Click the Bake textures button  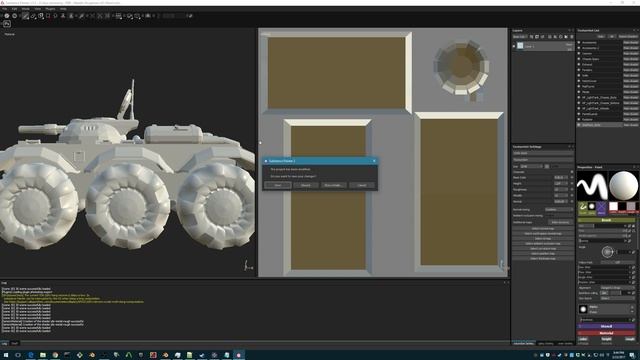tap(560, 222)
